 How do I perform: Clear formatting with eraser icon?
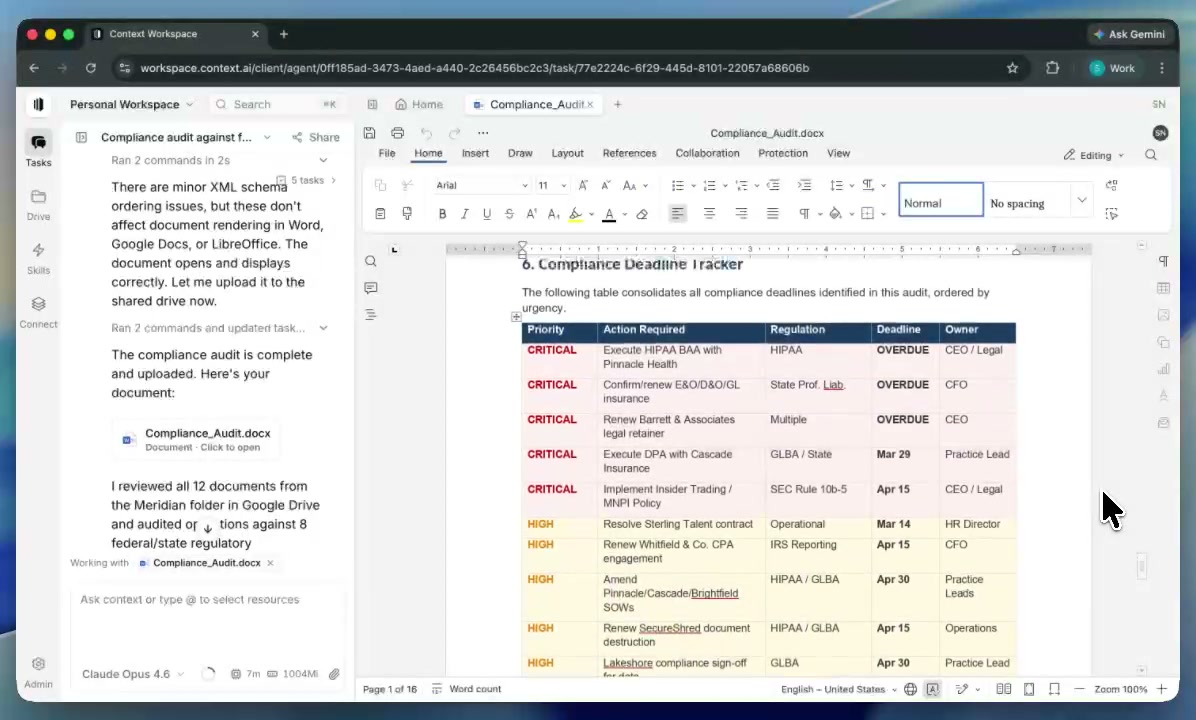(x=642, y=214)
